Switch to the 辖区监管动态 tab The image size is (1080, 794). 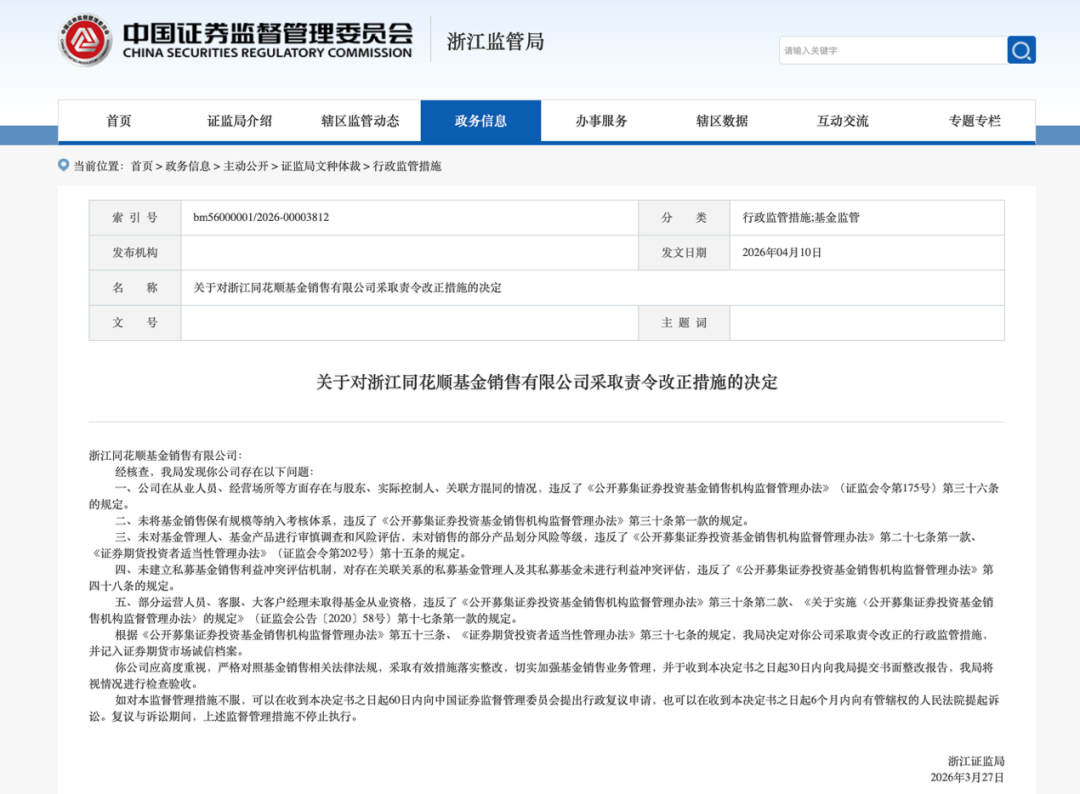(x=361, y=120)
